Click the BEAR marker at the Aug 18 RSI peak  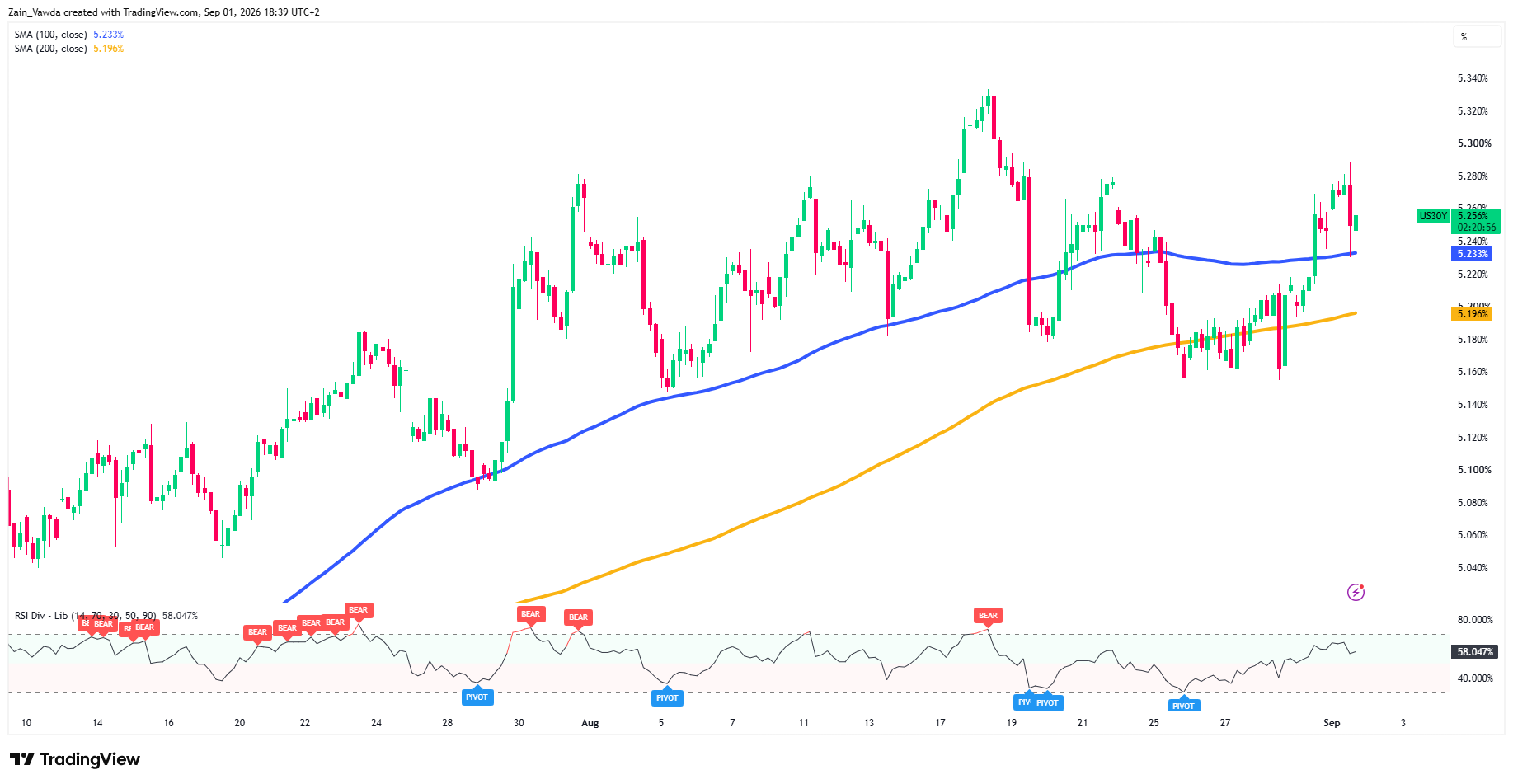pos(988,616)
